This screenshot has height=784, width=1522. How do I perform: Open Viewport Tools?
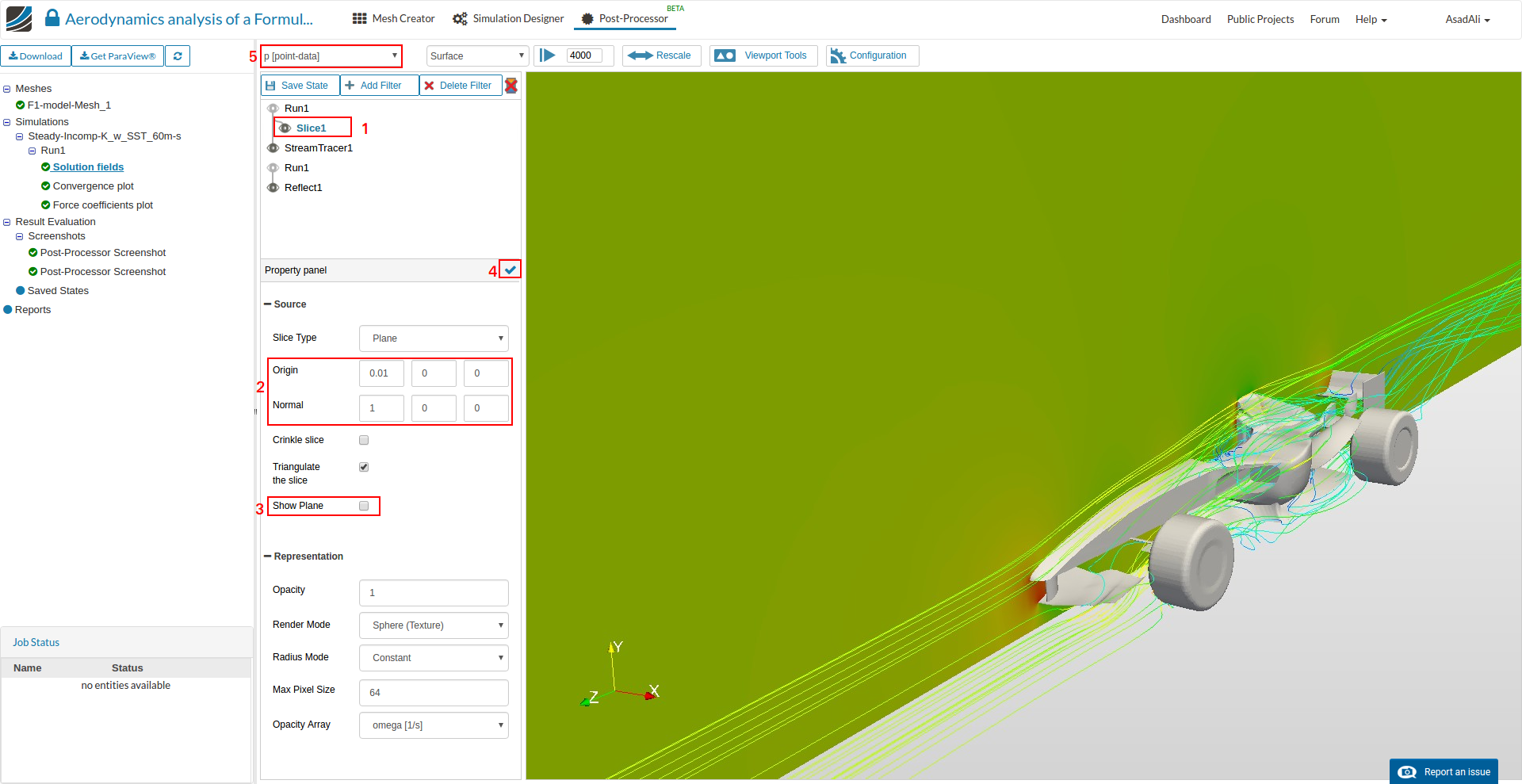[x=762, y=55]
